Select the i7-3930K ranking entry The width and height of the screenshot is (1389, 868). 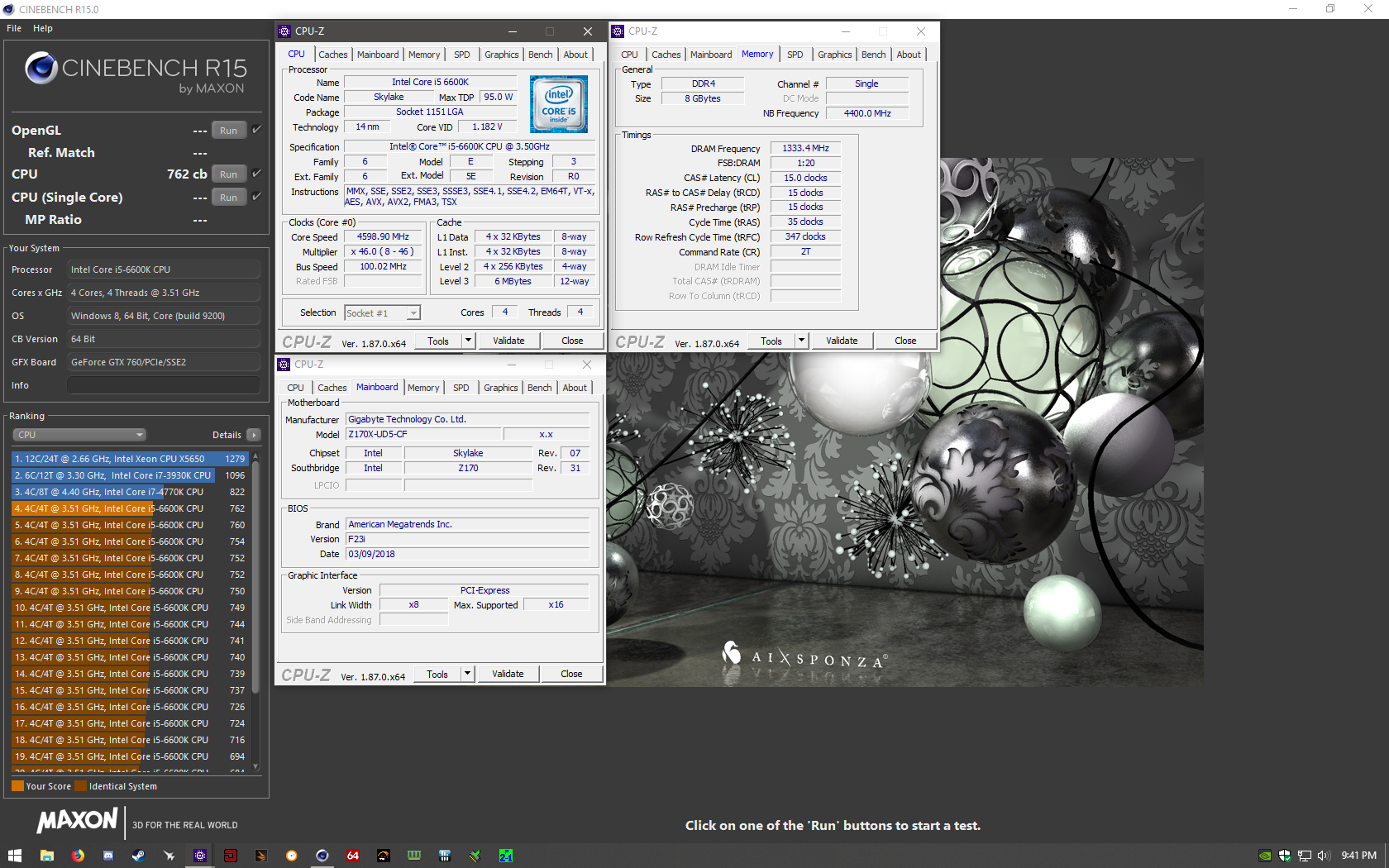coord(130,475)
